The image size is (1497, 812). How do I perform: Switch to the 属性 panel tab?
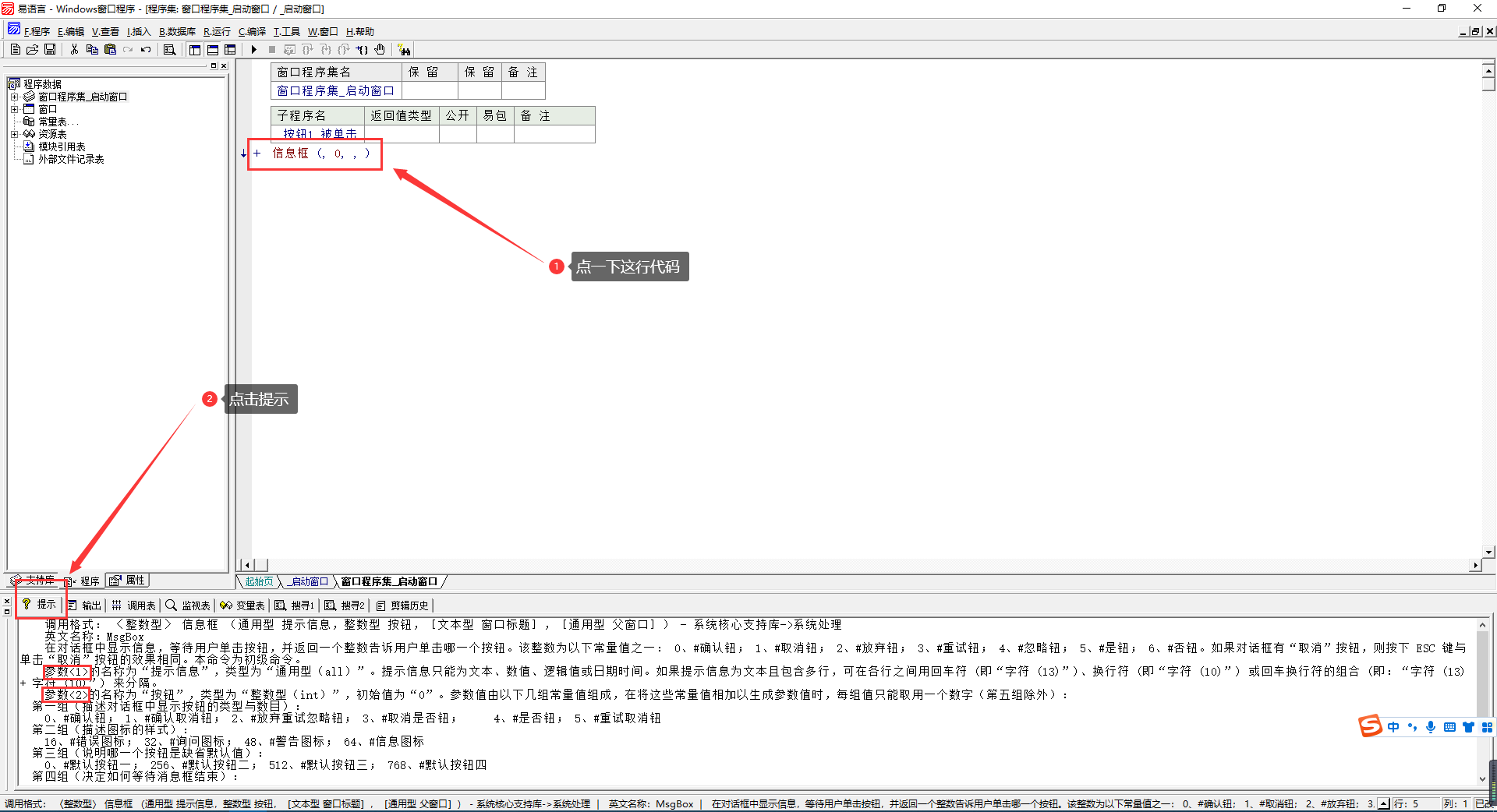(127, 580)
